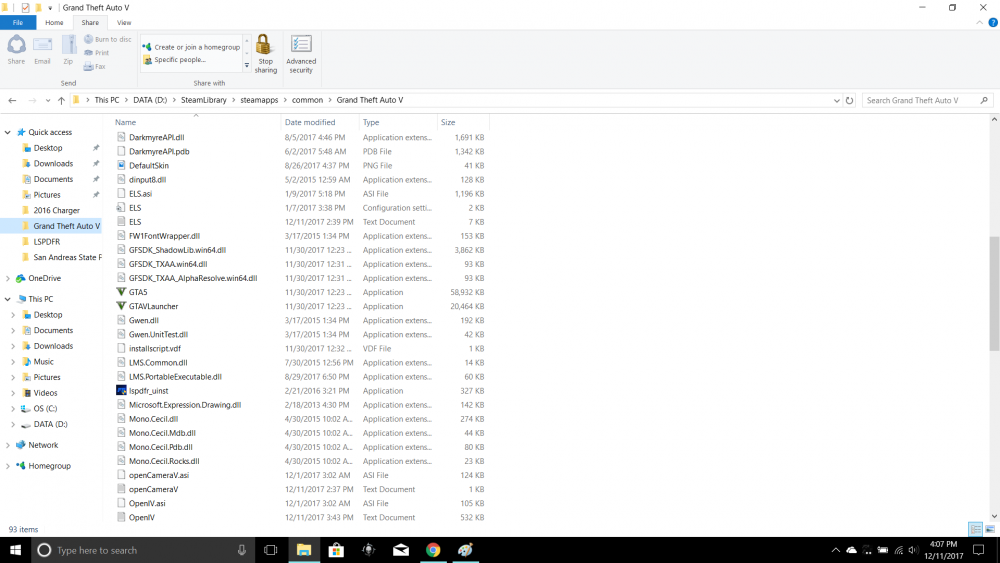This screenshot has height=563, width=1000.
Task: Open the File tab
Action: (x=18, y=22)
